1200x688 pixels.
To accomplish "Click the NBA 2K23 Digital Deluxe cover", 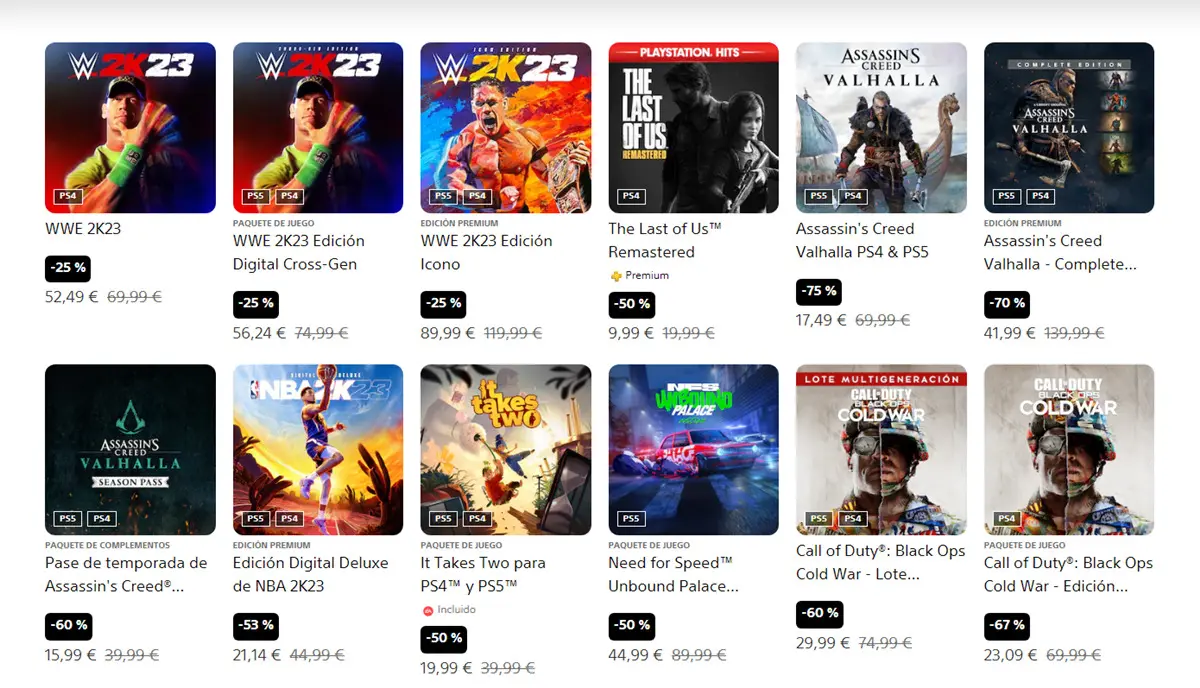I will [x=318, y=449].
